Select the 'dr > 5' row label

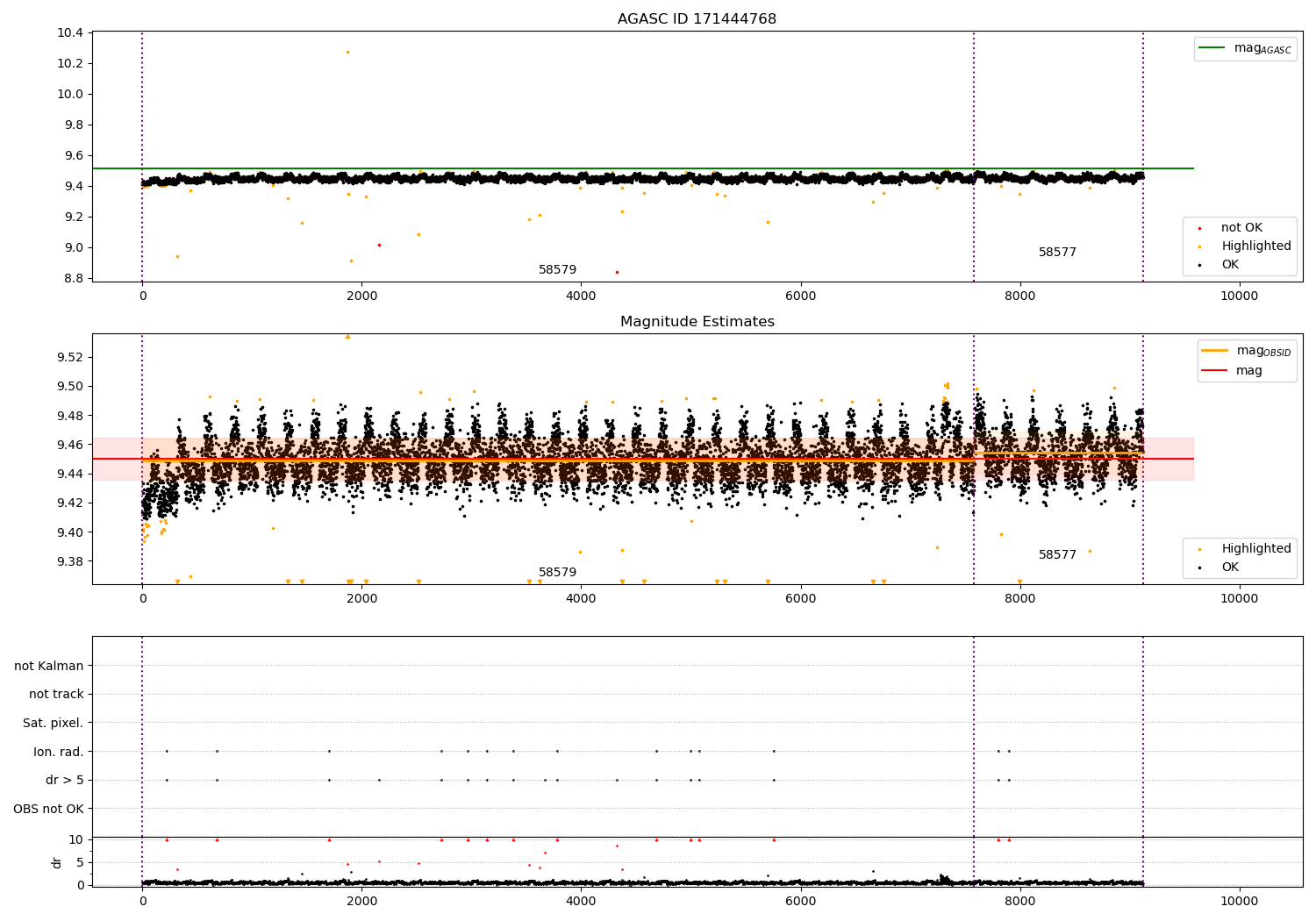(65, 780)
